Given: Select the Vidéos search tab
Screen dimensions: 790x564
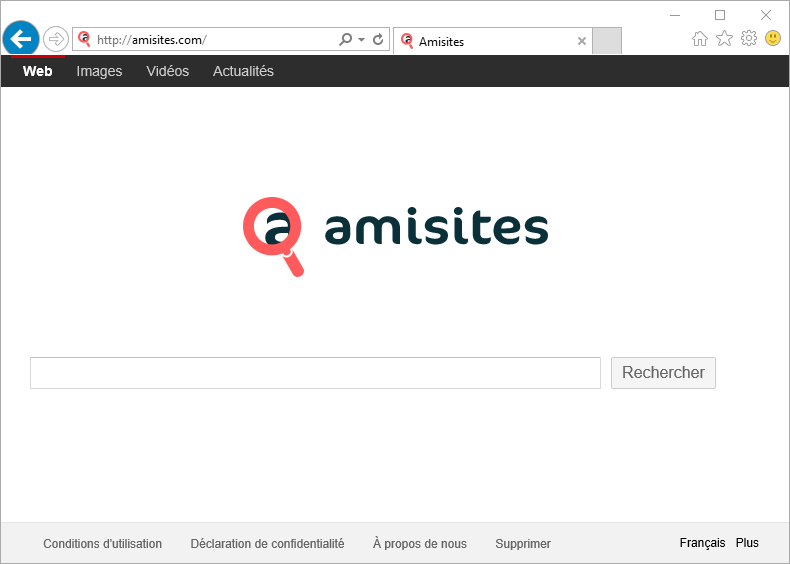Looking at the screenshot, I should [x=167, y=71].
